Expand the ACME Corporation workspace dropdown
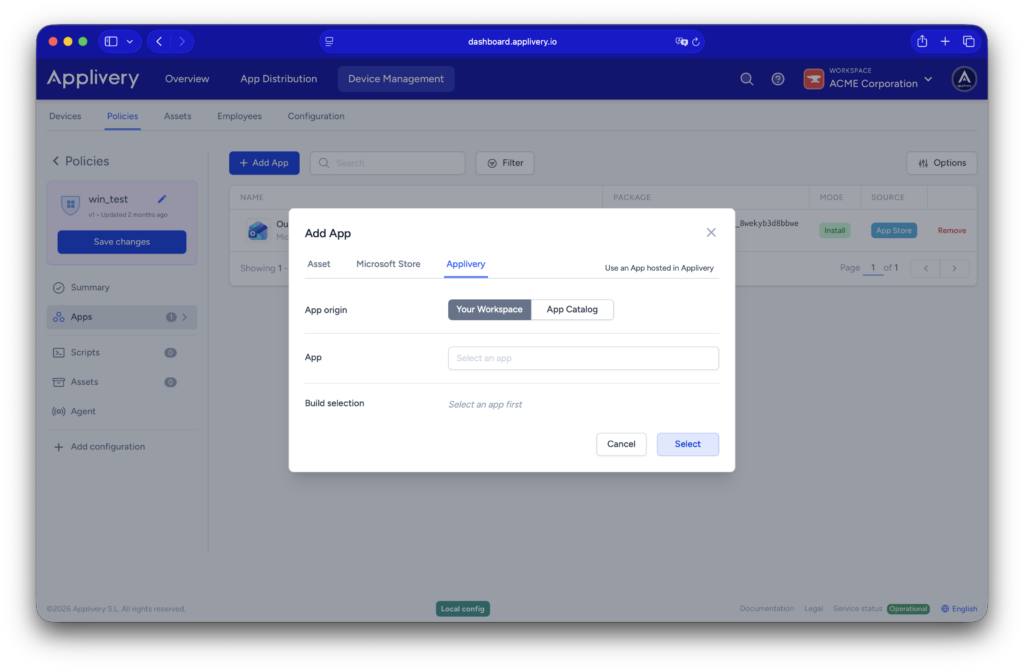The width and height of the screenshot is (1024, 670). point(928,79)
